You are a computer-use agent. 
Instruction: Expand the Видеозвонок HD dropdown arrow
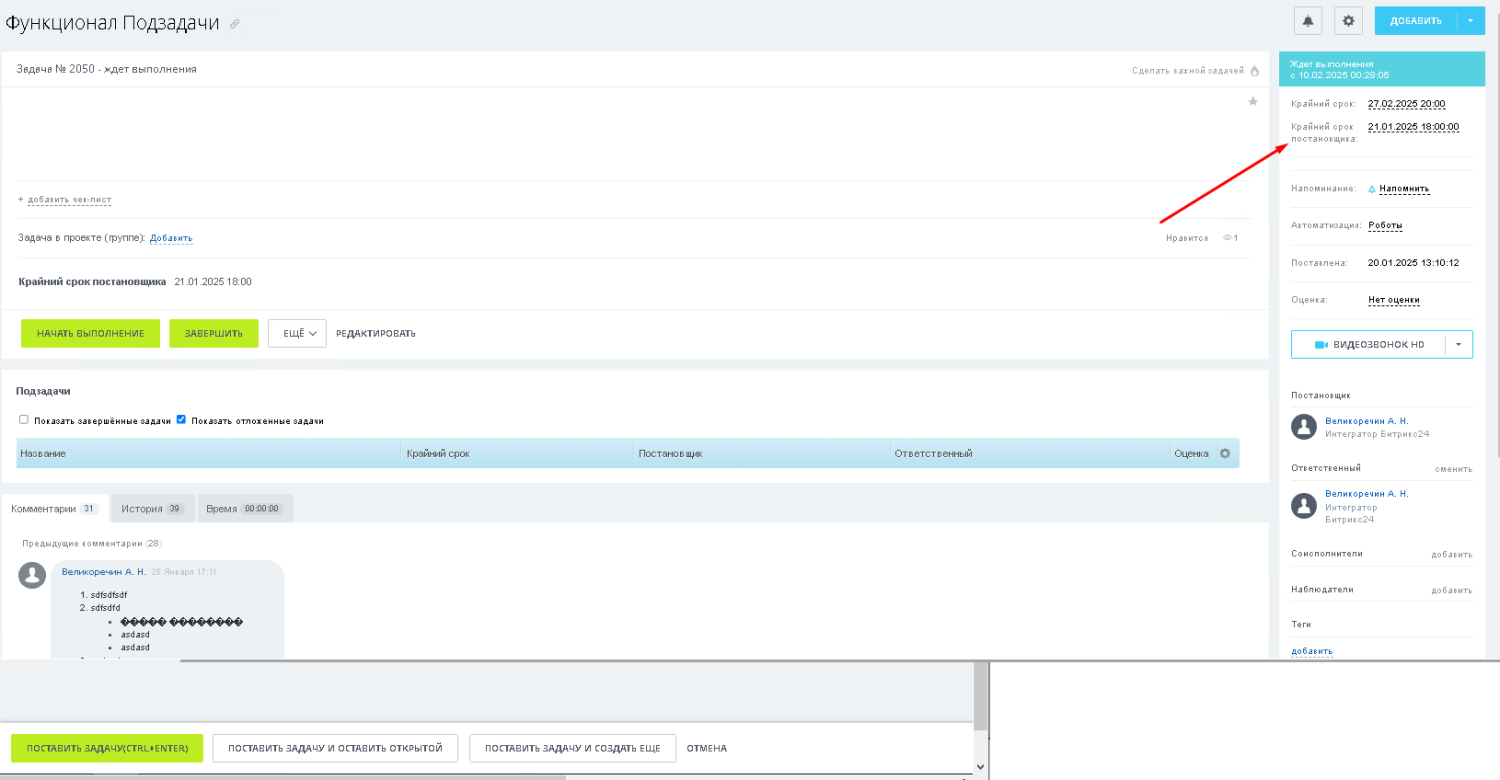(x=1458, y=344)
